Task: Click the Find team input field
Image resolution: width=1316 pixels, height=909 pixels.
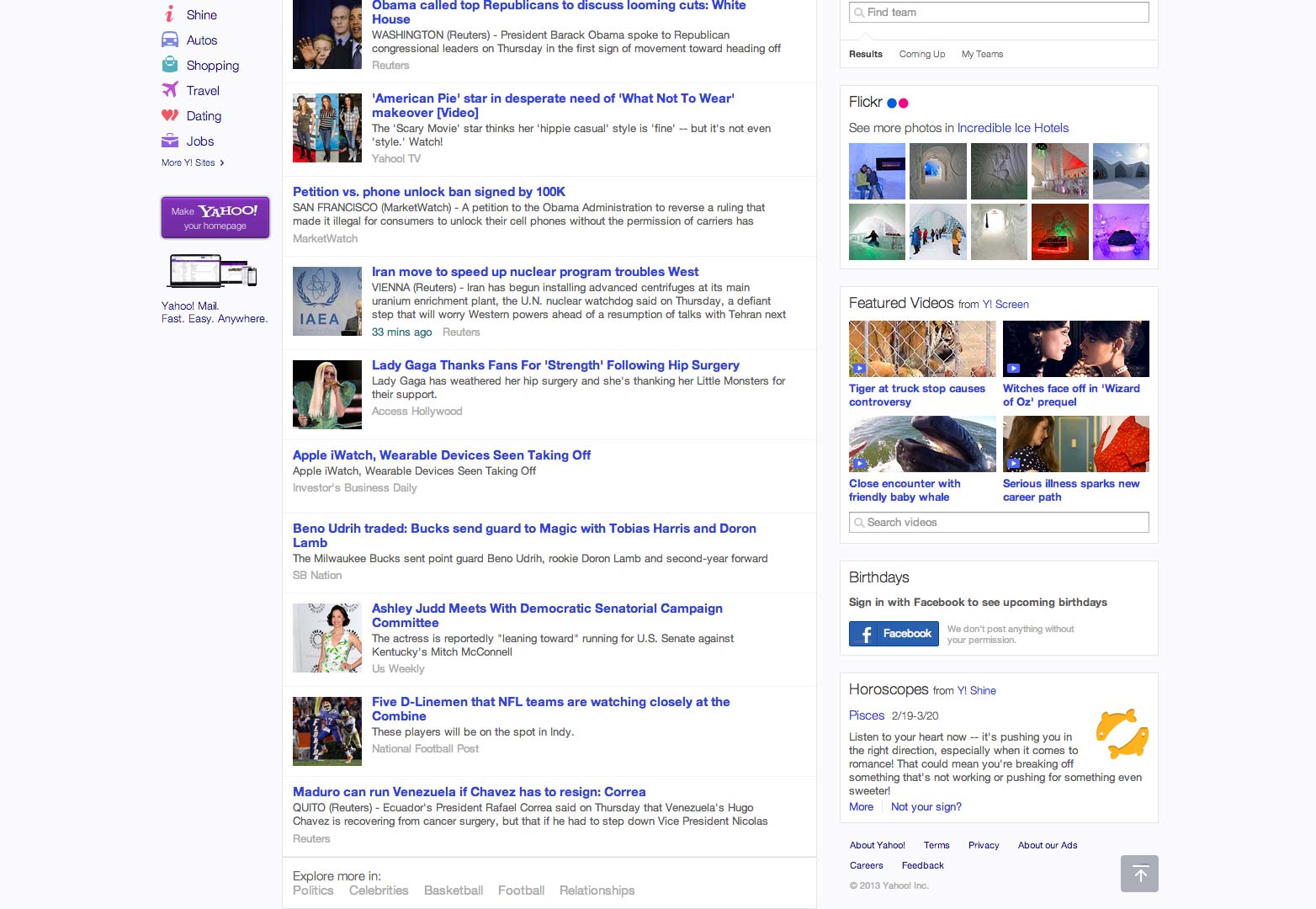Action: [999, 13]
